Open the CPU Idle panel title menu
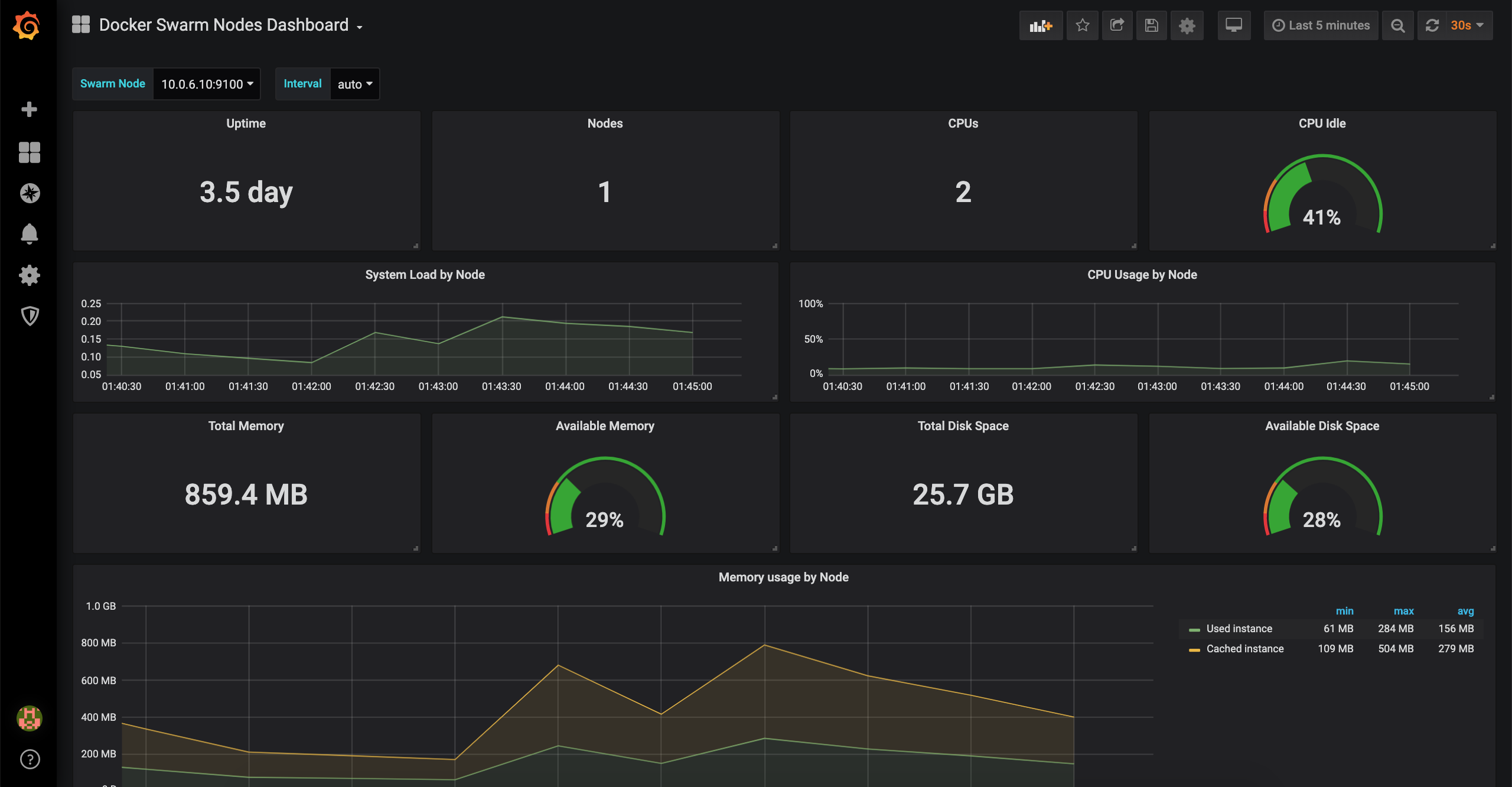 pyautogui.click(x=1322, y=123)
